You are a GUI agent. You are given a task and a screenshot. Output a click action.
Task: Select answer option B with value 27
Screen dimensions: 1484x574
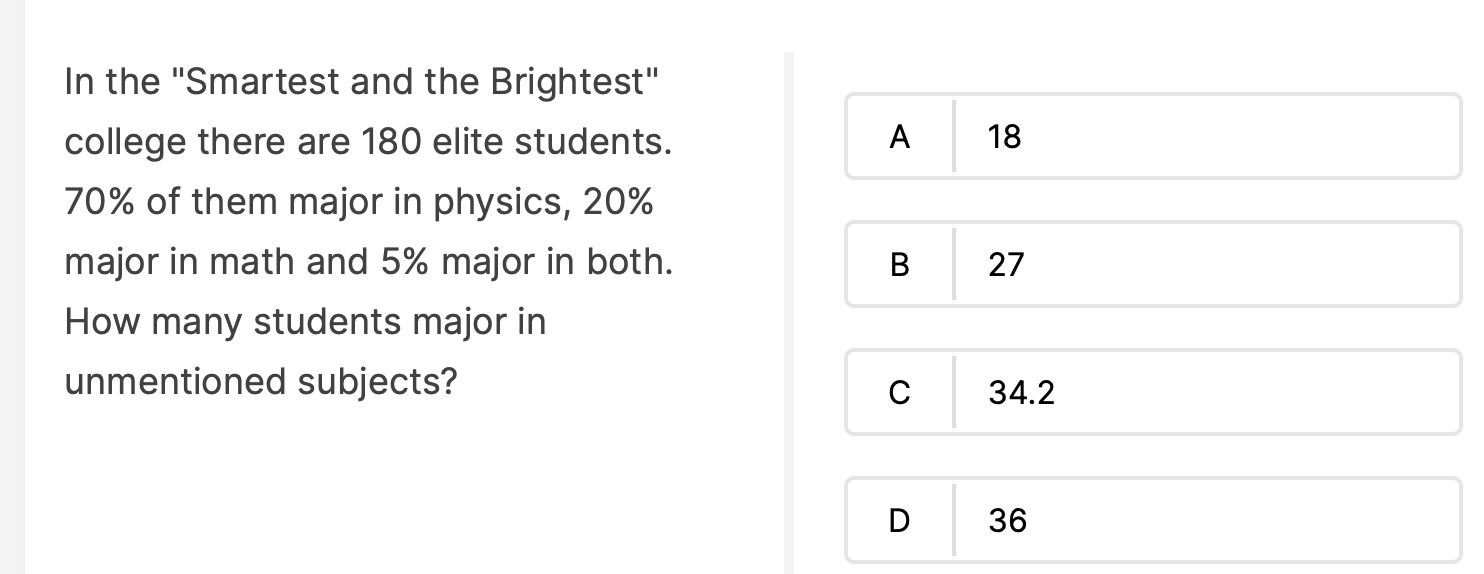(1154, 264)
